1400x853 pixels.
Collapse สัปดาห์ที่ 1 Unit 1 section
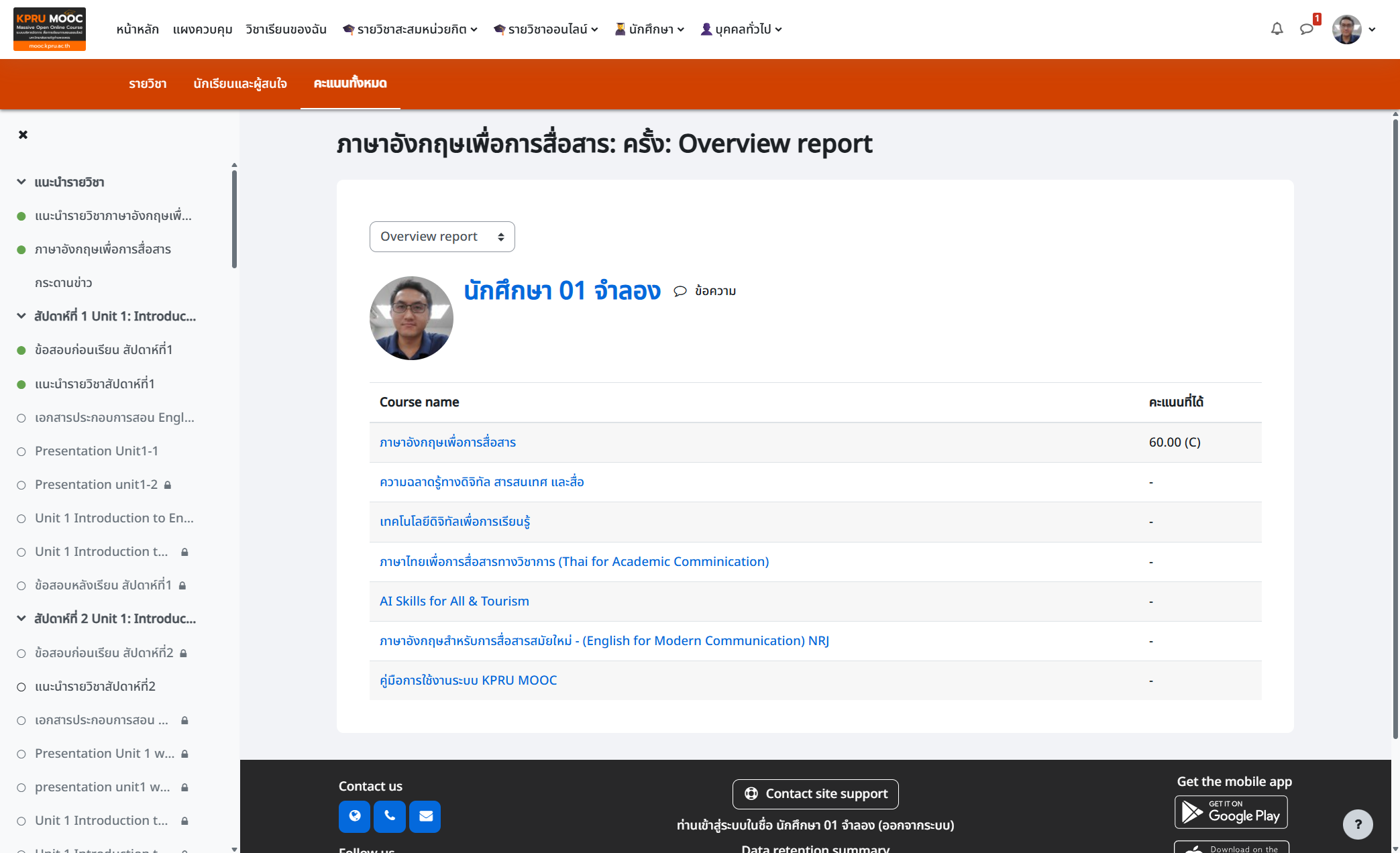(x=21, y=316)
